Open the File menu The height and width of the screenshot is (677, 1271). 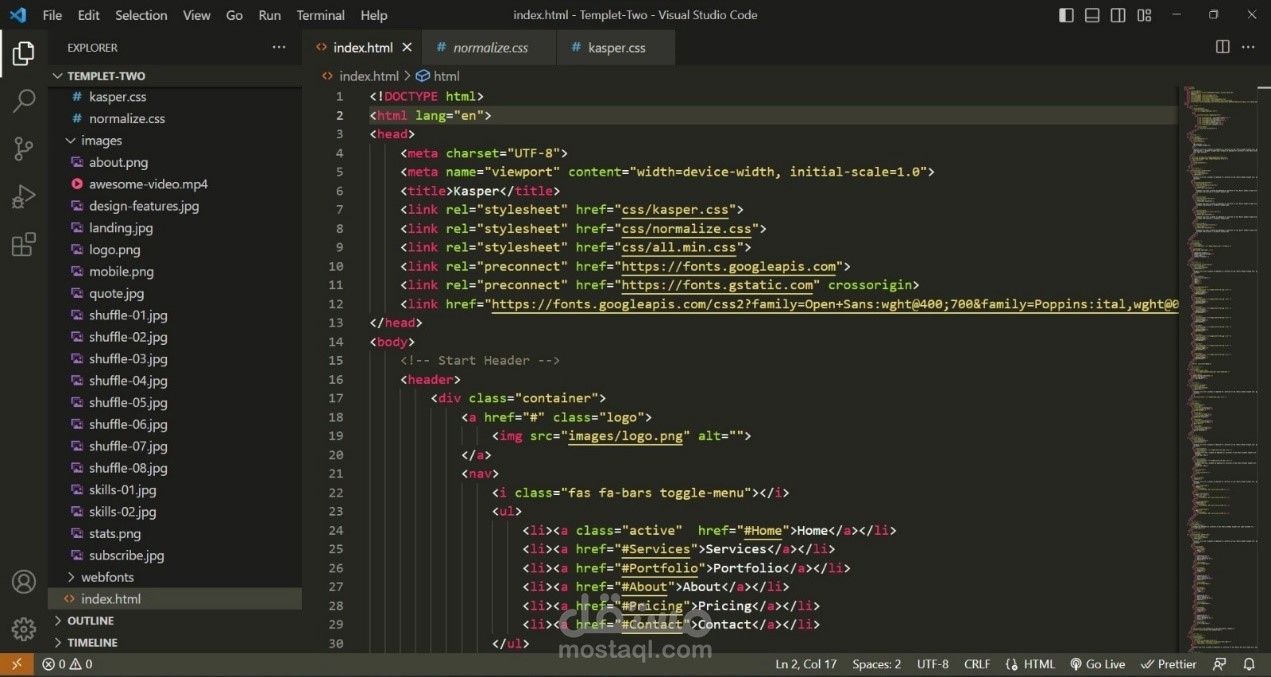click(x=52, y=15)
